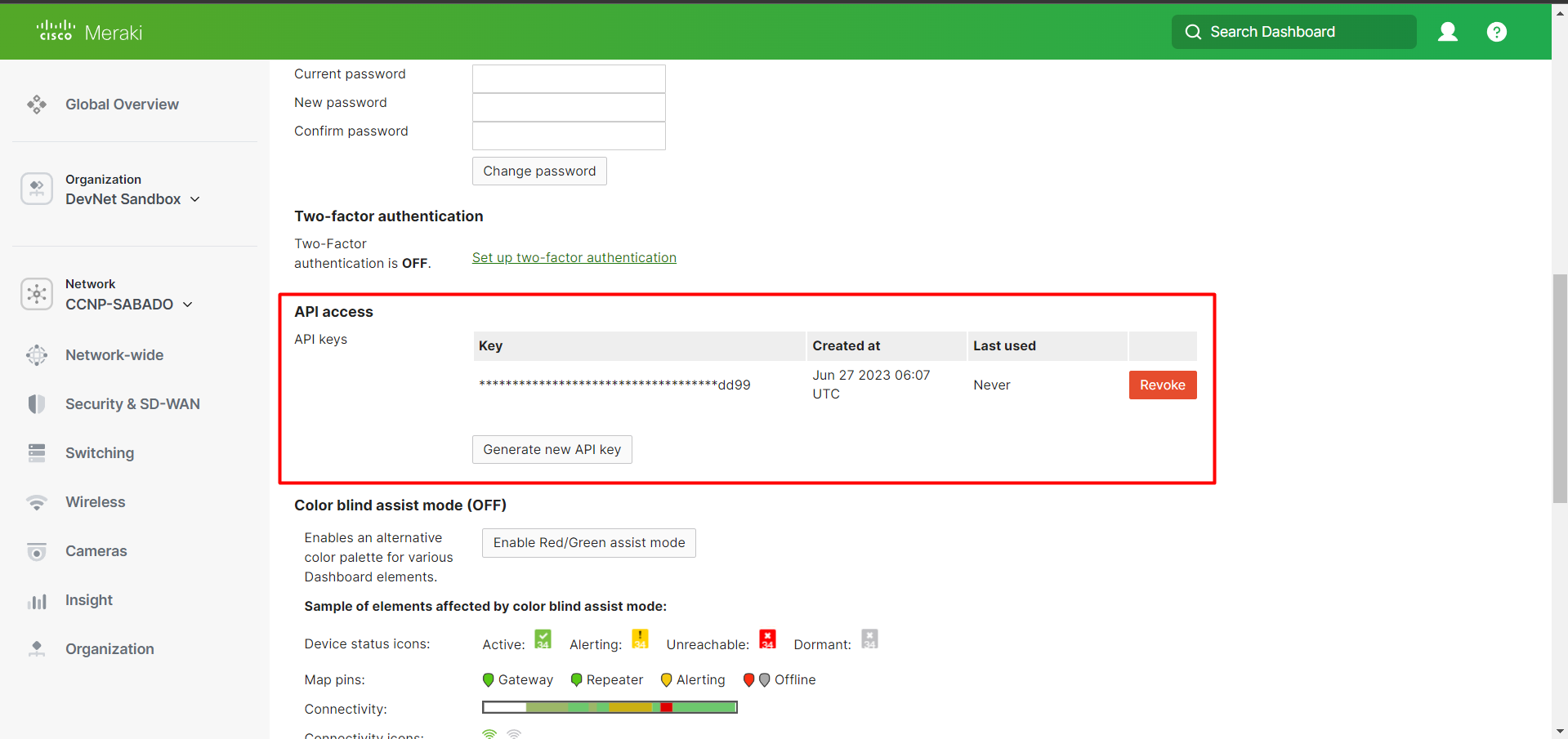
Task: Click the Color blind assist mode (OFF) heading
Action: coord(400,505)
